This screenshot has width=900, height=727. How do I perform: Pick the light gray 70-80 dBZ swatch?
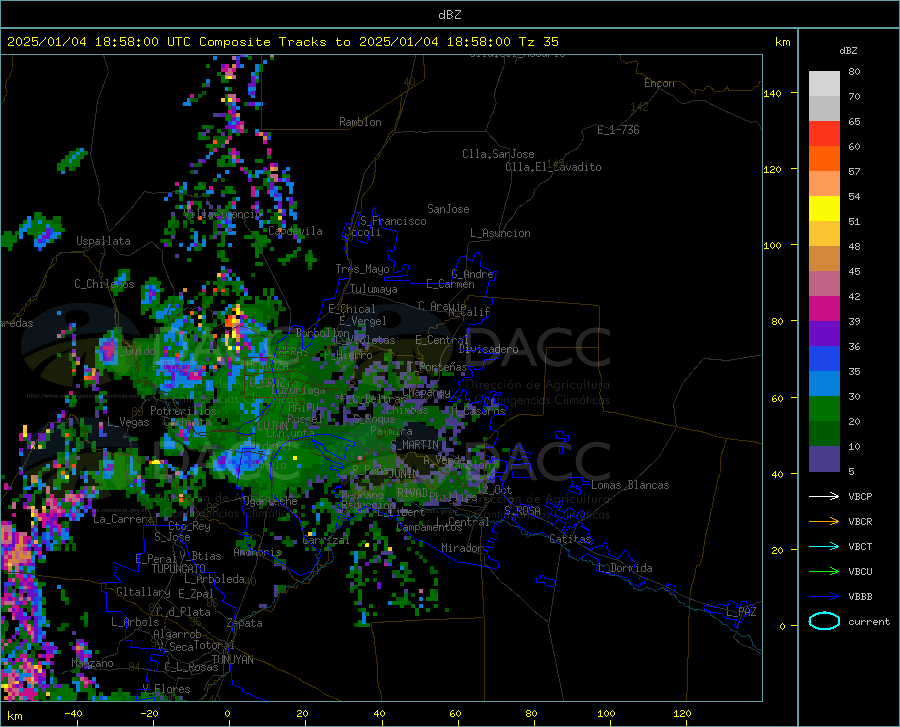click(x=824, y=84)
